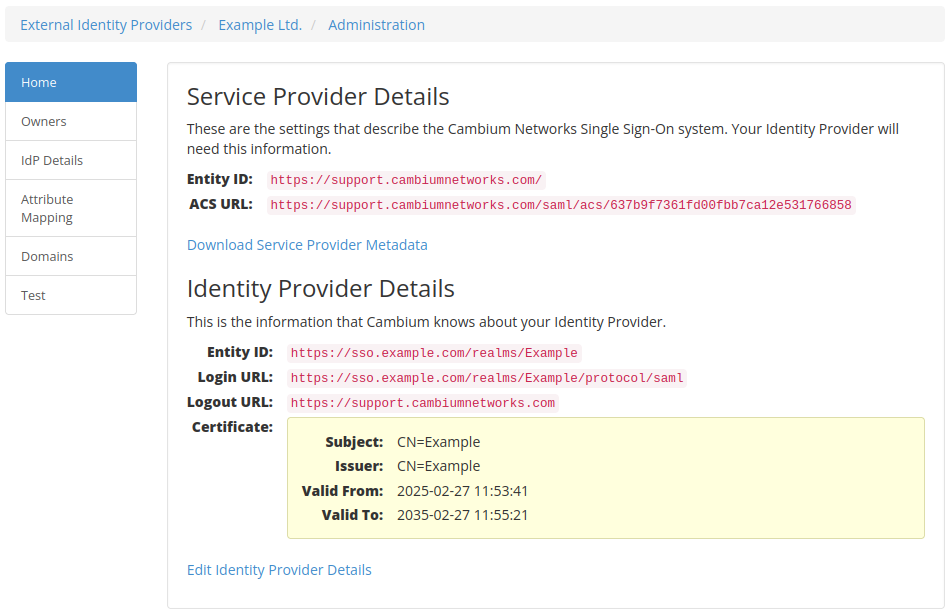
Task: Click the certificate Valid From date
Action: pyautogui.click(x=462, y=491)
